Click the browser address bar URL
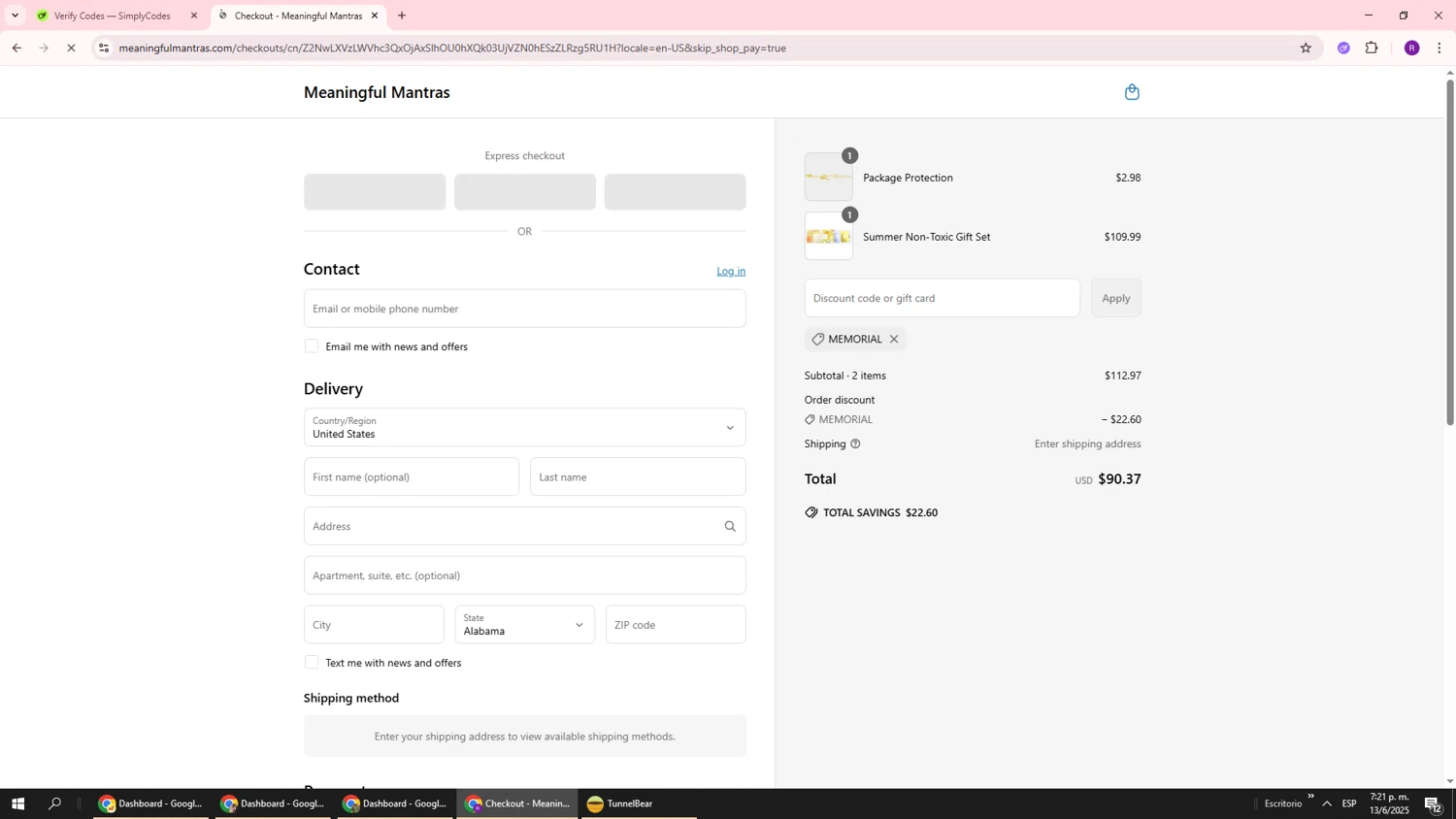 (452, 48)
